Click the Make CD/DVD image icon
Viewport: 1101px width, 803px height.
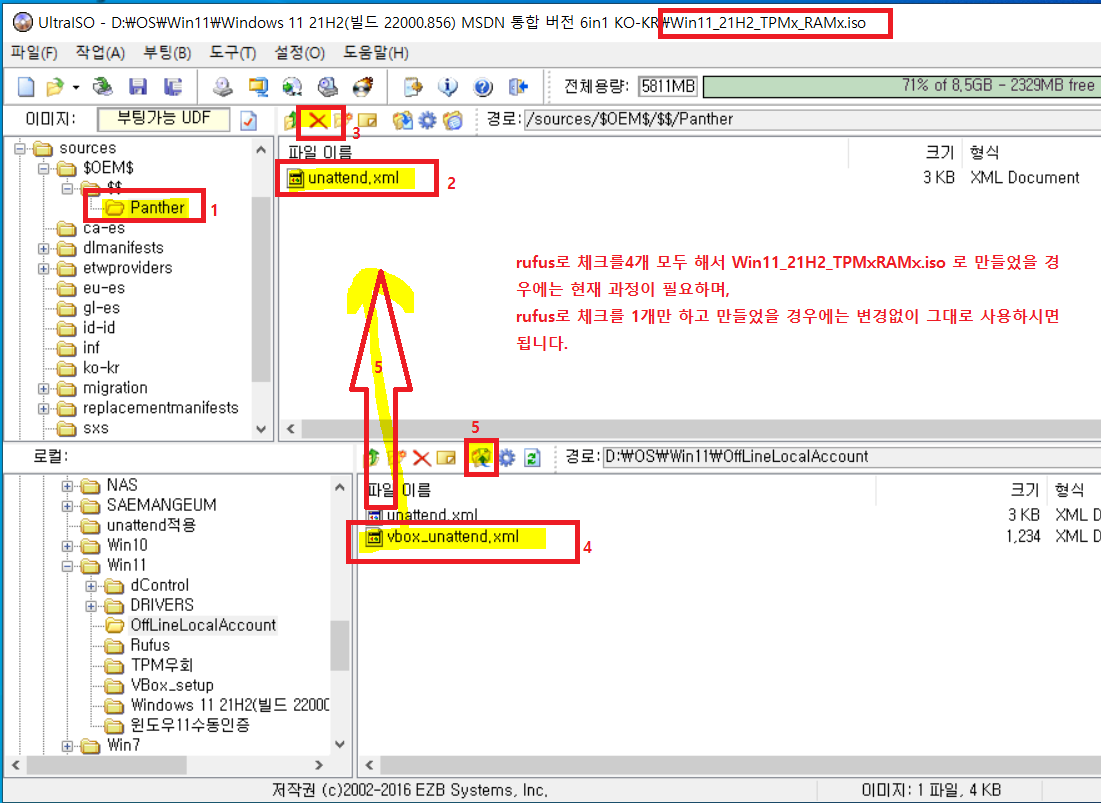point(223,87)
